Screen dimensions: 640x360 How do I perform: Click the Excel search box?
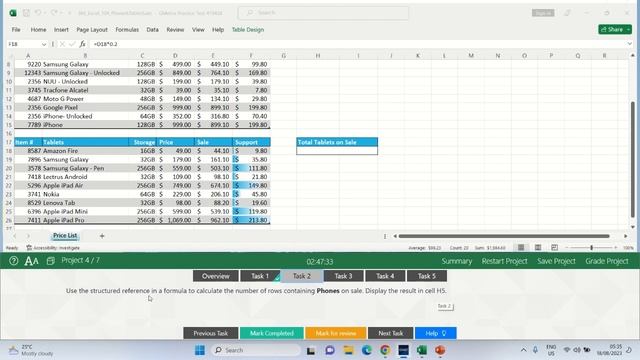coord(323,13)
